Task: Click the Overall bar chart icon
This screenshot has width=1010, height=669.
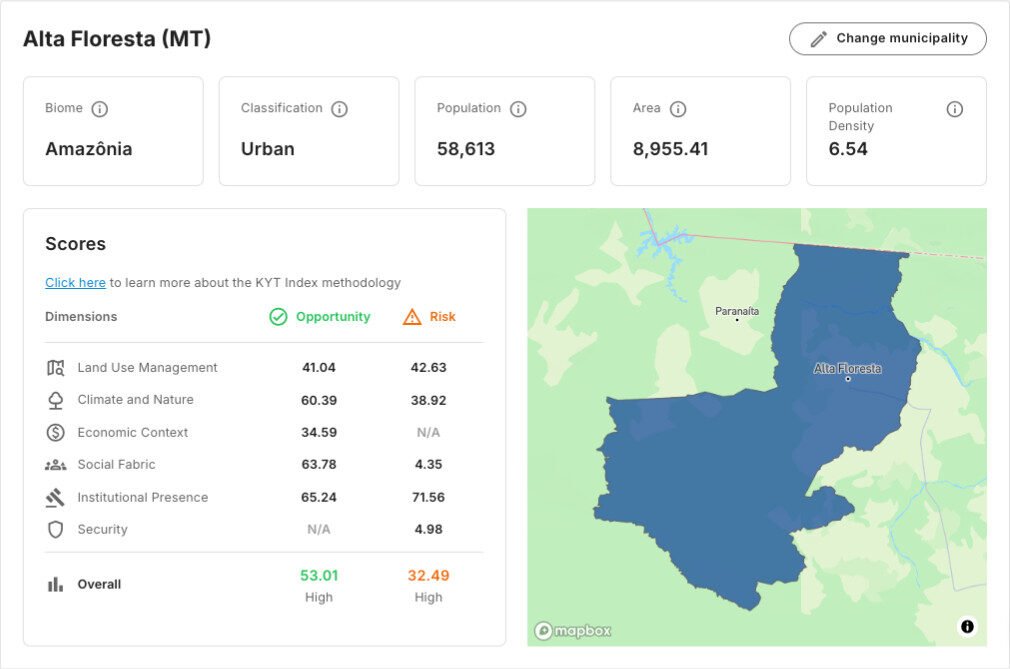Action: tap(56, 585)
